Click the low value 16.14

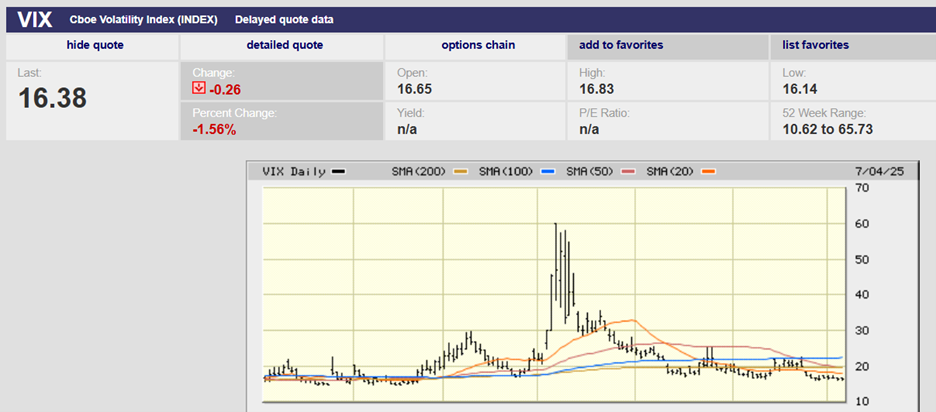[x=800, y=90]
